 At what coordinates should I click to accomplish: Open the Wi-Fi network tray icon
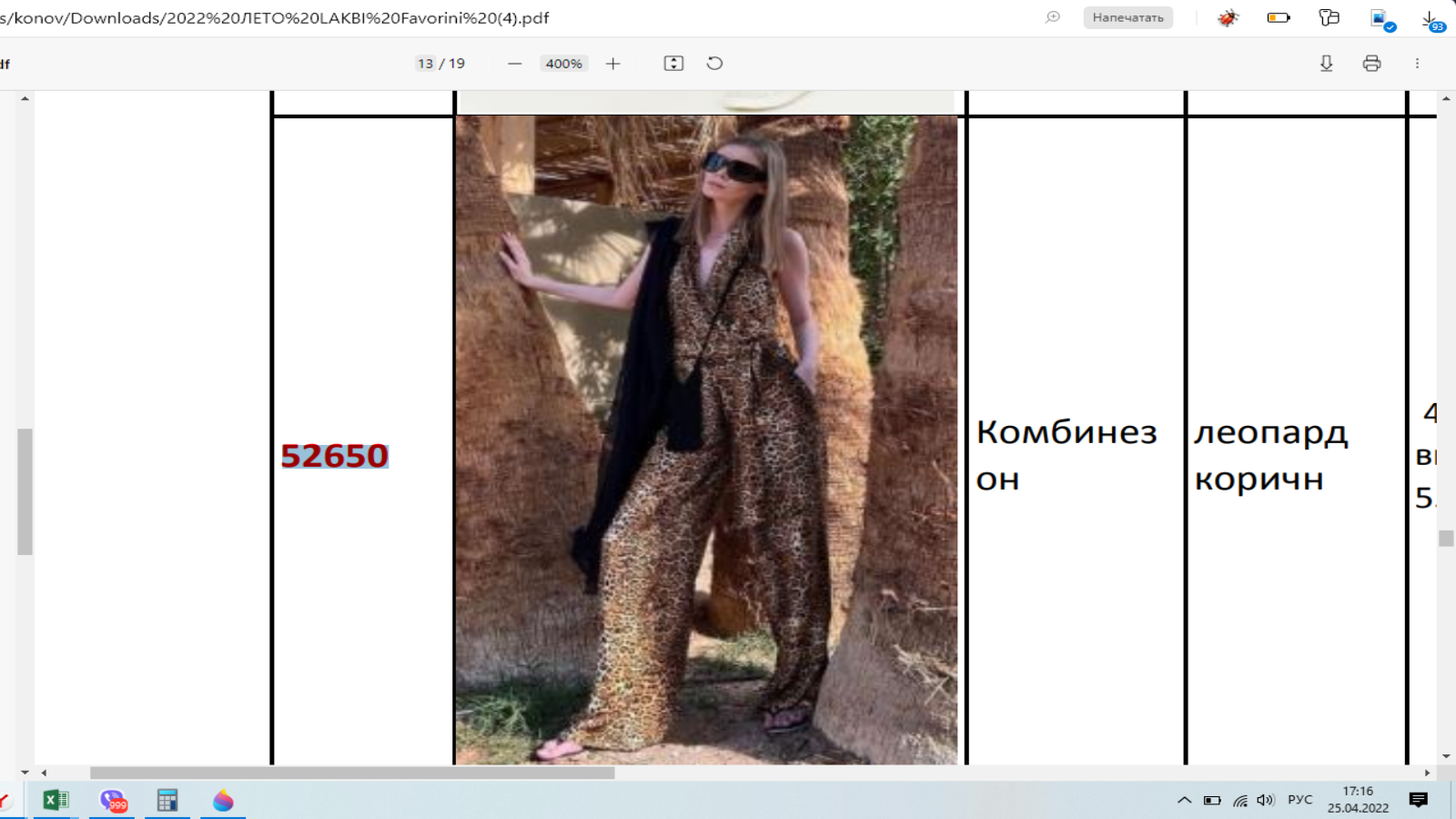[x=1240, y=801]
